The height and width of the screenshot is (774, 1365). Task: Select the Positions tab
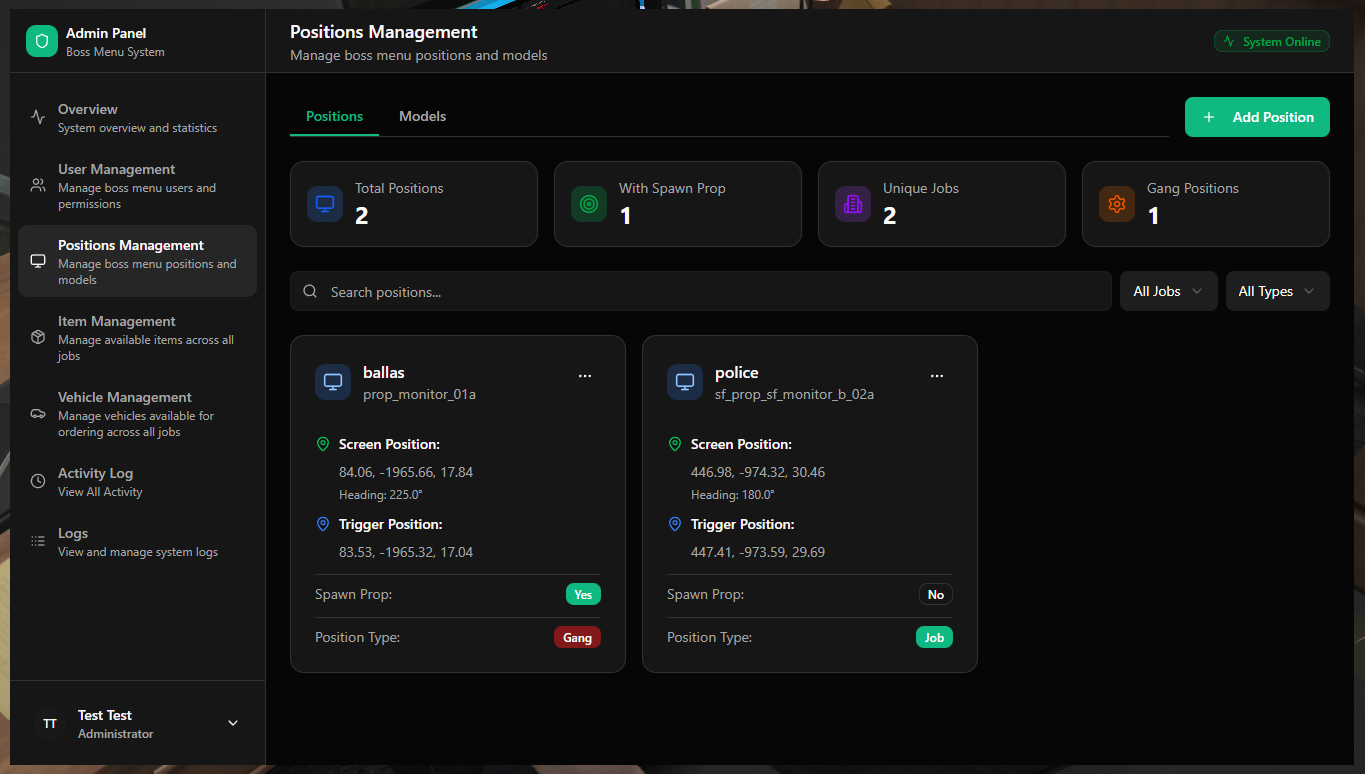click(333, 116)
